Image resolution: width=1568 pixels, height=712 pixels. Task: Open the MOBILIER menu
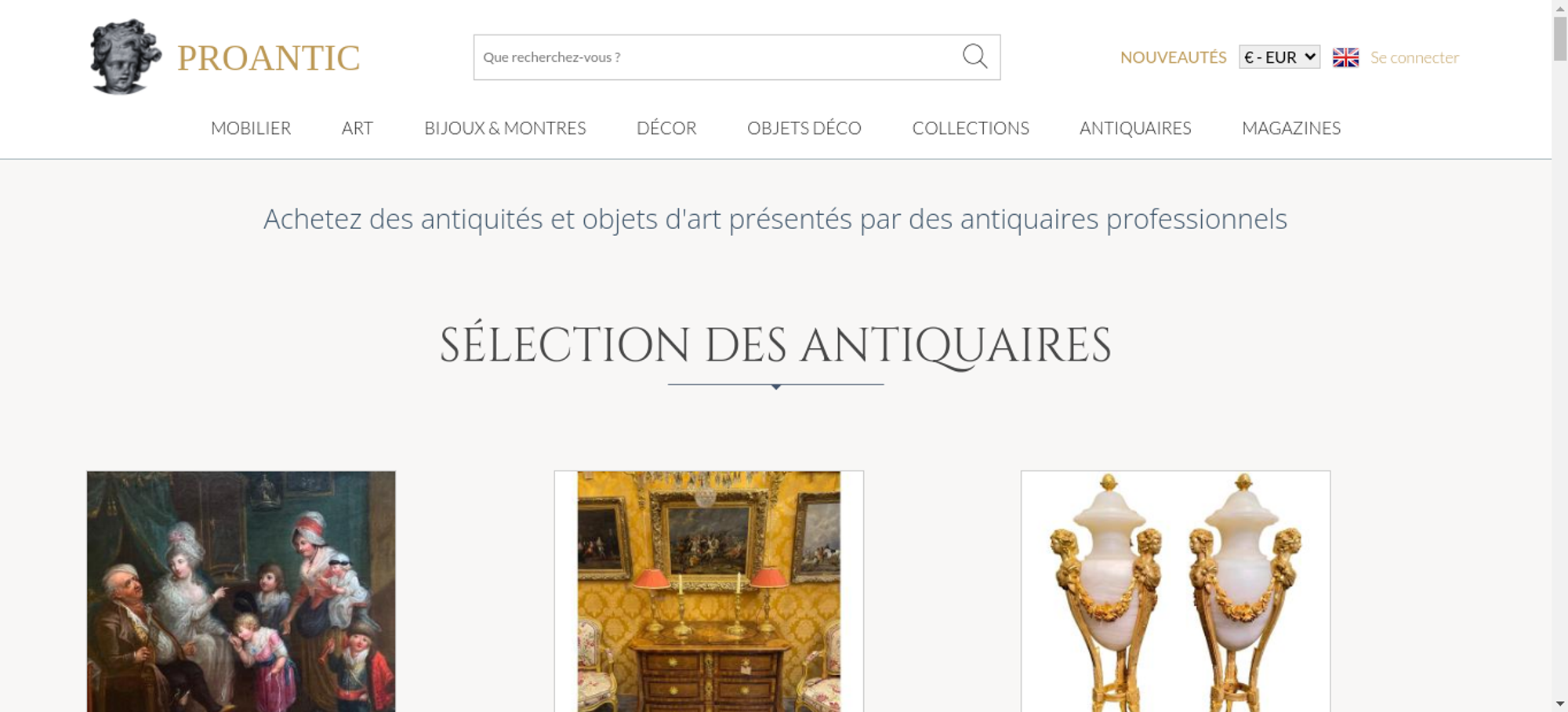(x=251, y=128)
